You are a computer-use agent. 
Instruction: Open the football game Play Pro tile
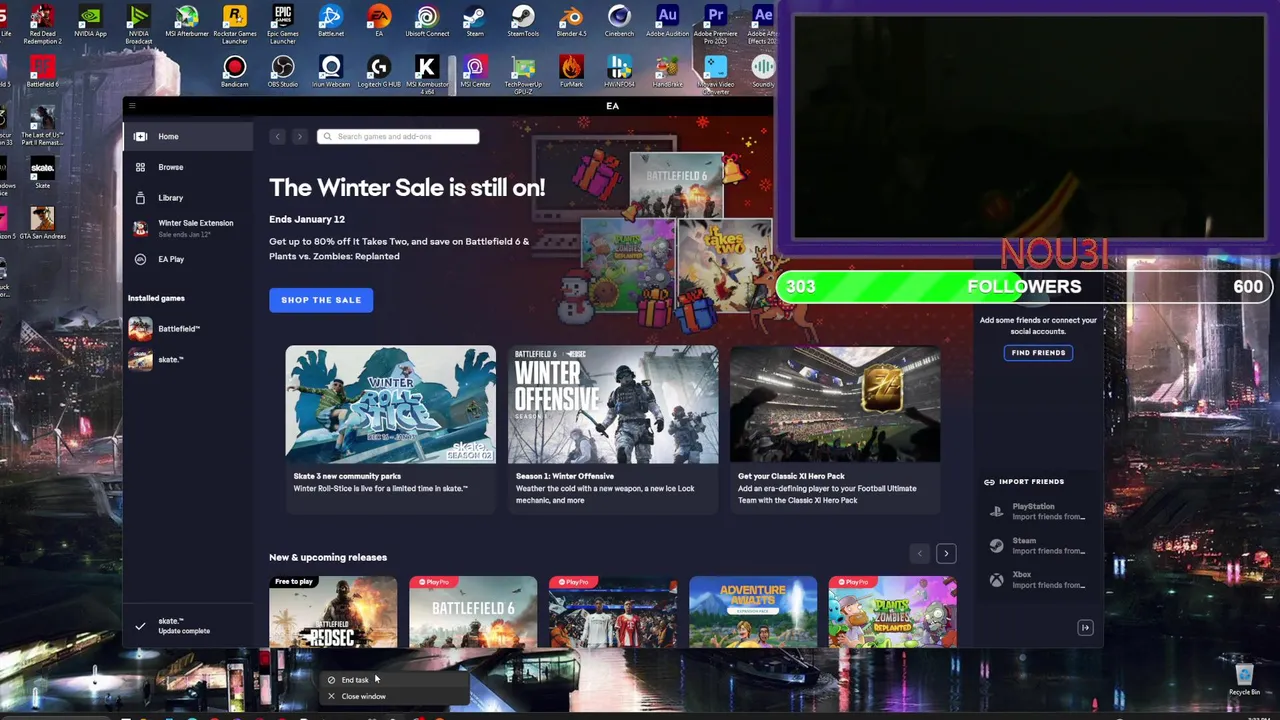click(x=613, y=611)
